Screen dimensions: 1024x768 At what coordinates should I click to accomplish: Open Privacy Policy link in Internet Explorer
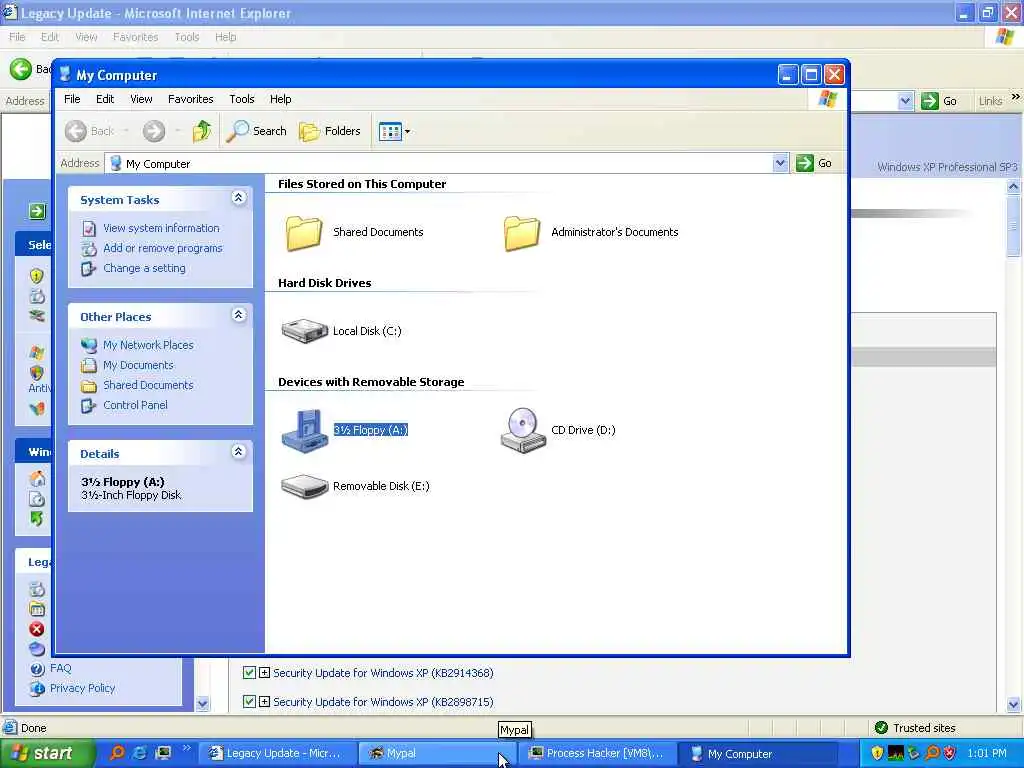click(x=82, y=688)
